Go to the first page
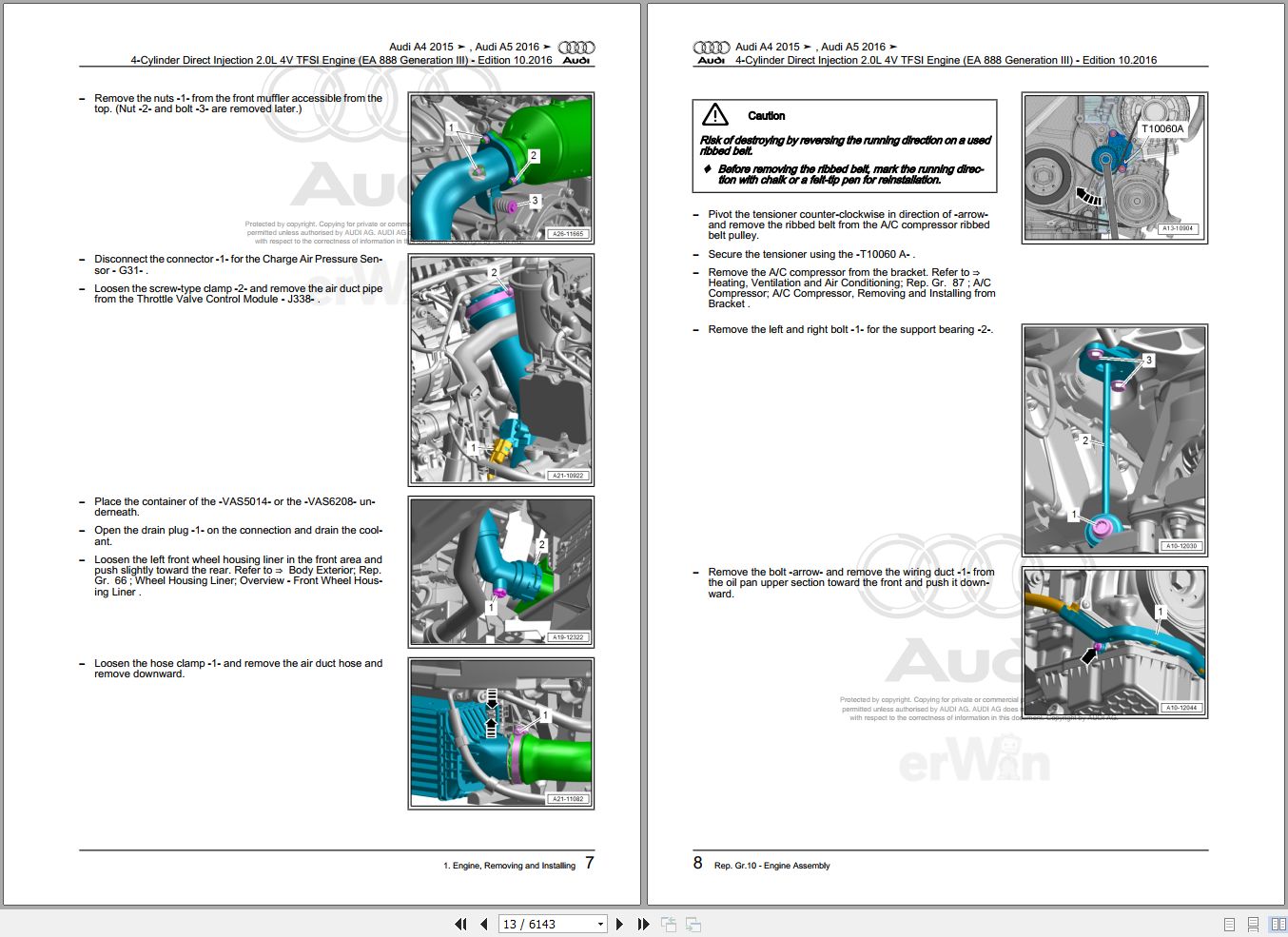This screenshot has width=1288, height=937. pos(461,924)
